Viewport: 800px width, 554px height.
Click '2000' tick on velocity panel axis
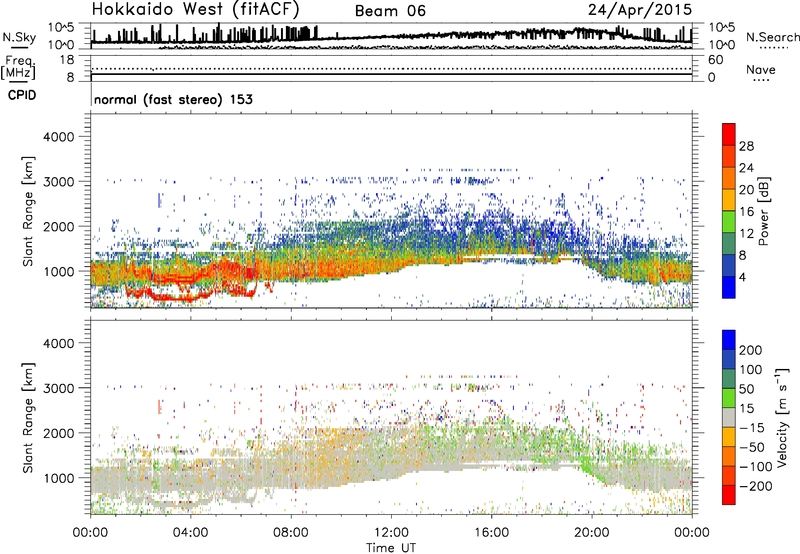(x=59, y=433)
